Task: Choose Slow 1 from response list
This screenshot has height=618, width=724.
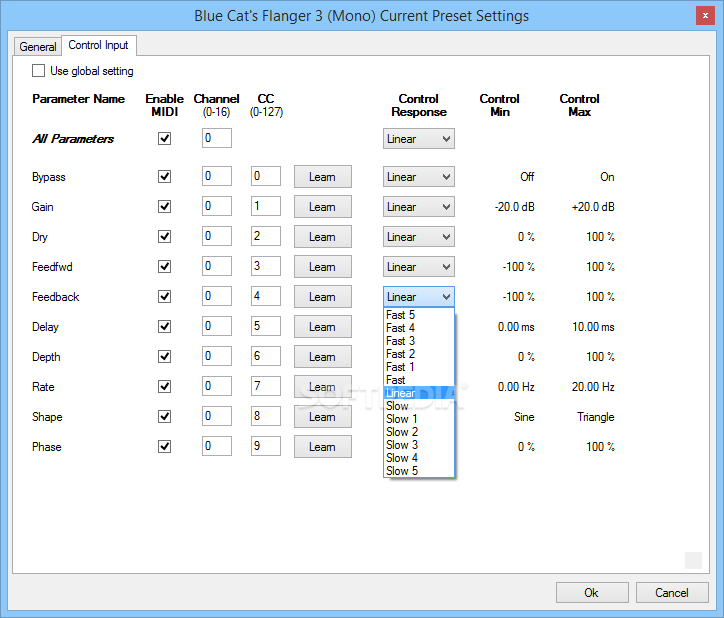Action: pos(419,419)
